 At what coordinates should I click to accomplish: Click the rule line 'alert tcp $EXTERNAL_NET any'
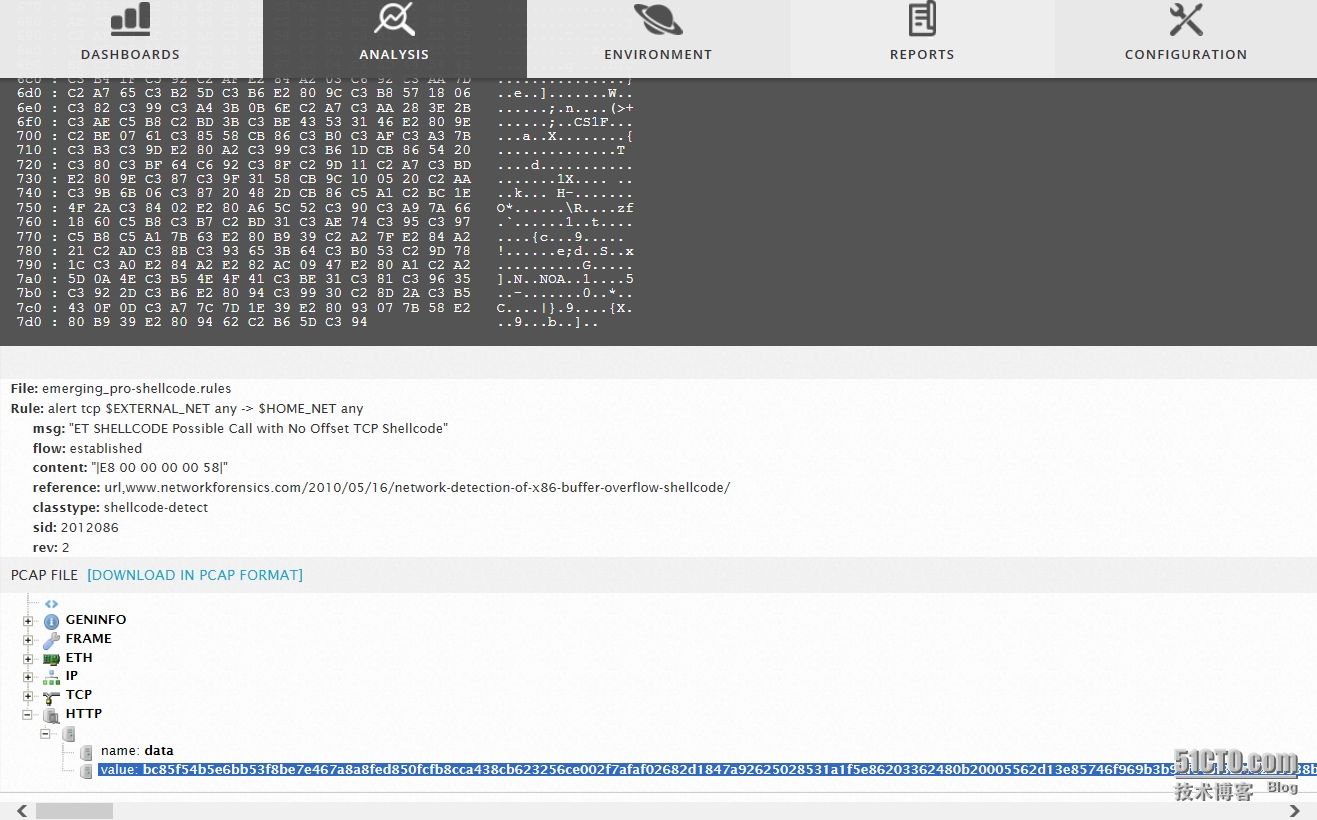(x=187, y=409)
